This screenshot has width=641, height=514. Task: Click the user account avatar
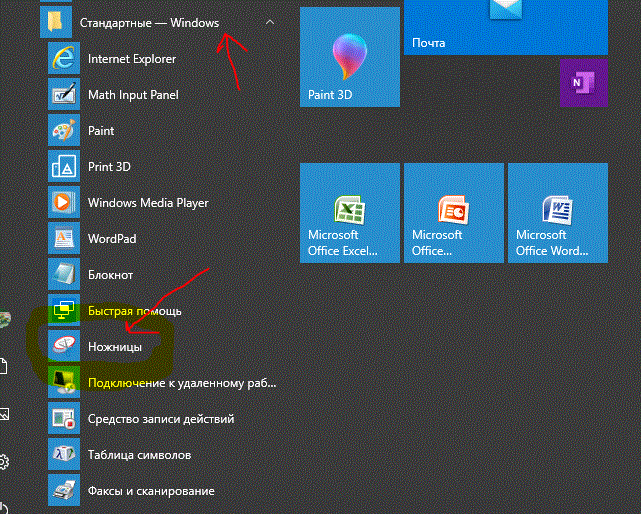tap(4, 318)
